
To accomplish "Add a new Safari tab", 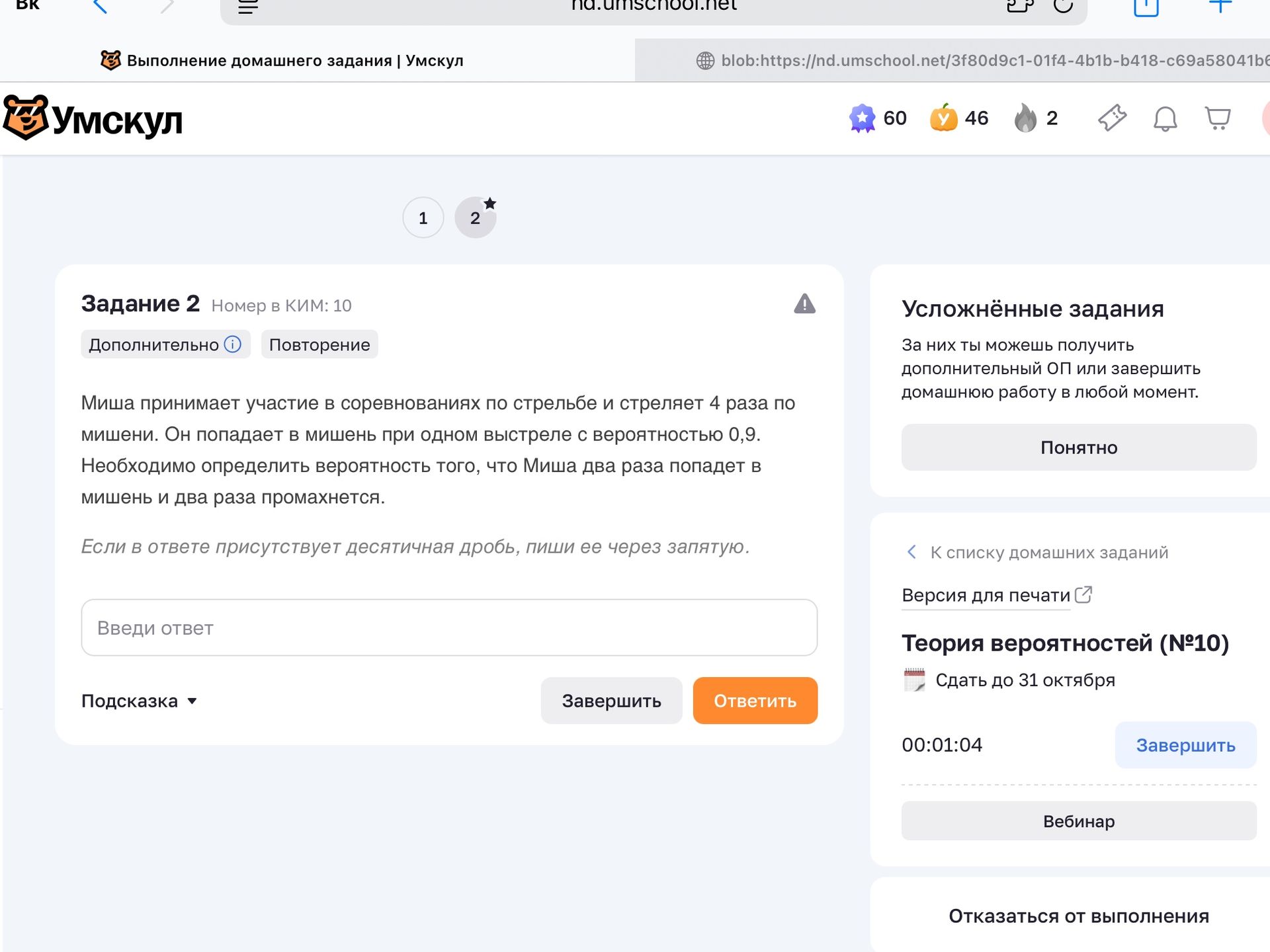I will (1220, 7).
